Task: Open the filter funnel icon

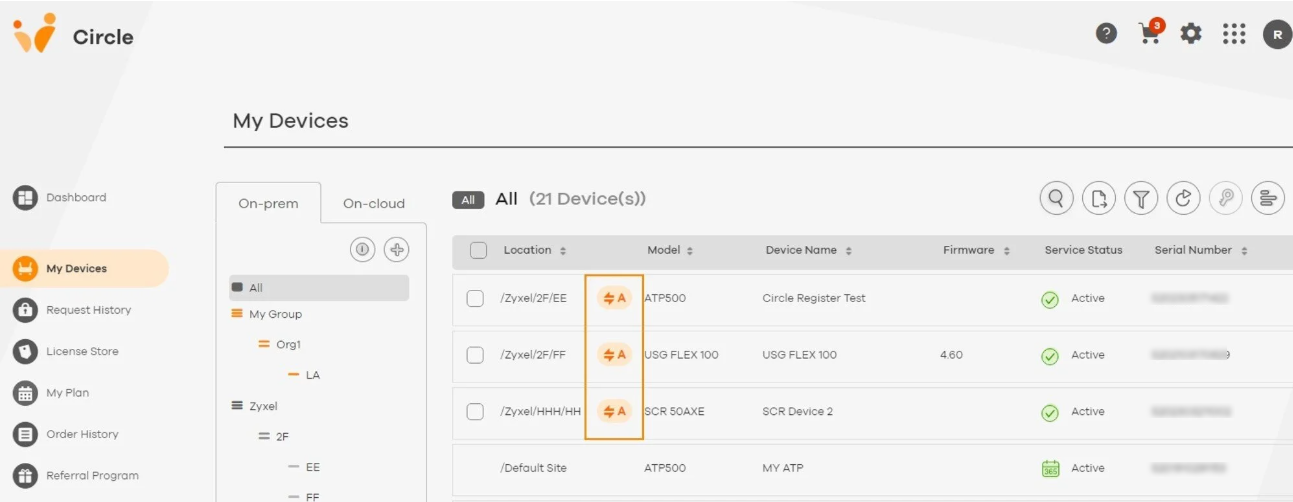Action: click(1141, 198)
